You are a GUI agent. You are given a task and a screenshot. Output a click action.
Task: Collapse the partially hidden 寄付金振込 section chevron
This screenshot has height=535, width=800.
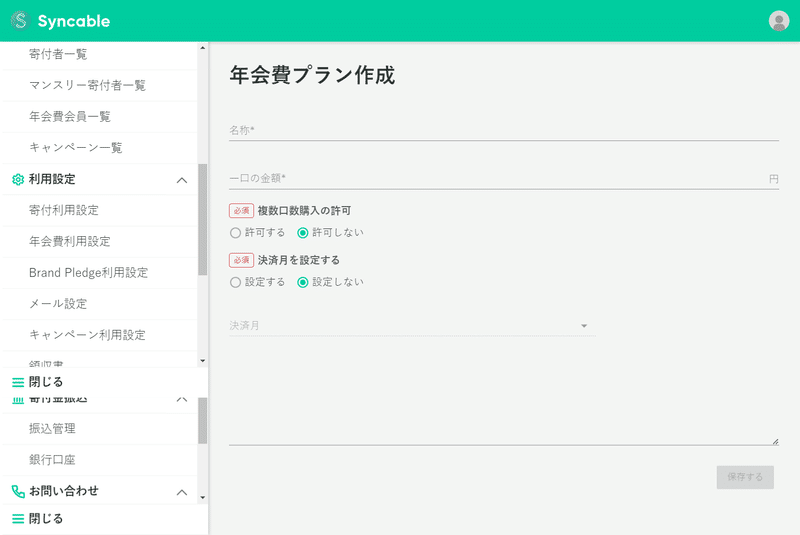[x=182, y=399]
